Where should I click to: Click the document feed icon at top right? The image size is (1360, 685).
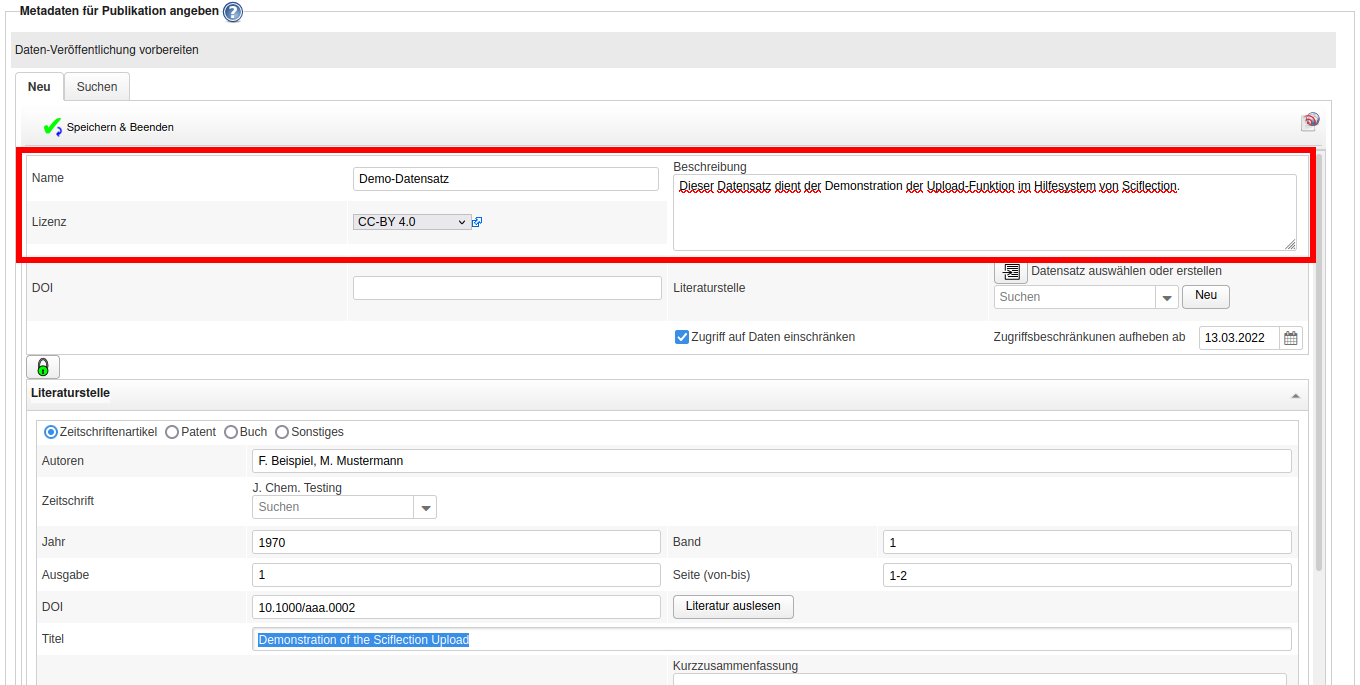point(1310,122)
